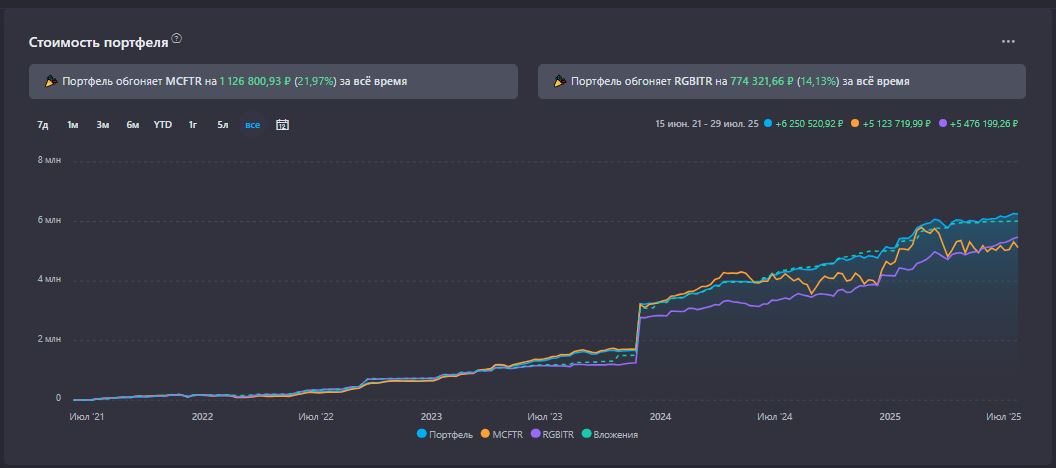Image resolution: width=1056 pixels, height=468 pixels.
Task: Toggle the Портфель series in legend
Action: point(445,434)
